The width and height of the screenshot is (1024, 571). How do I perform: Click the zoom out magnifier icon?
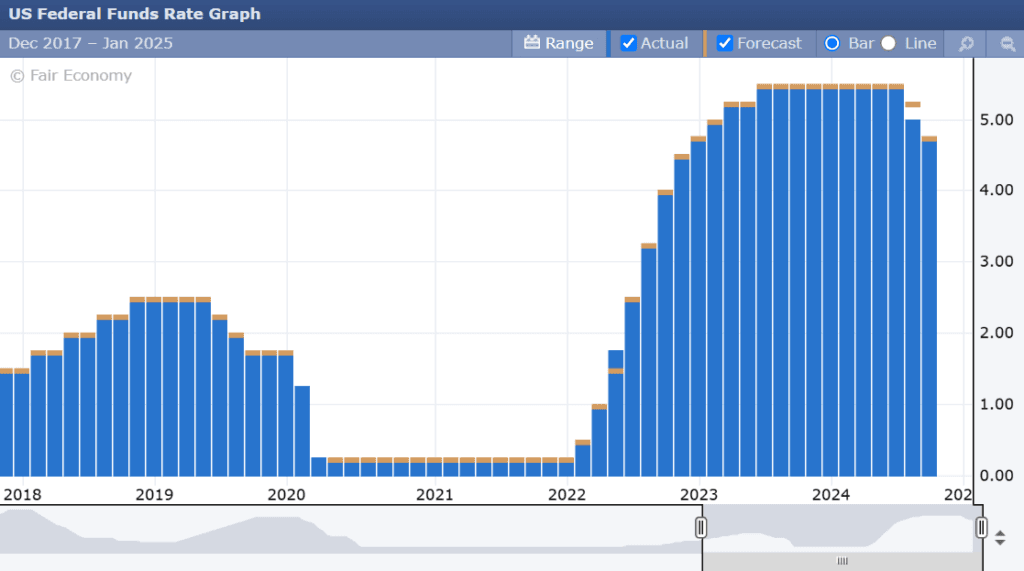pos(1008,44)
